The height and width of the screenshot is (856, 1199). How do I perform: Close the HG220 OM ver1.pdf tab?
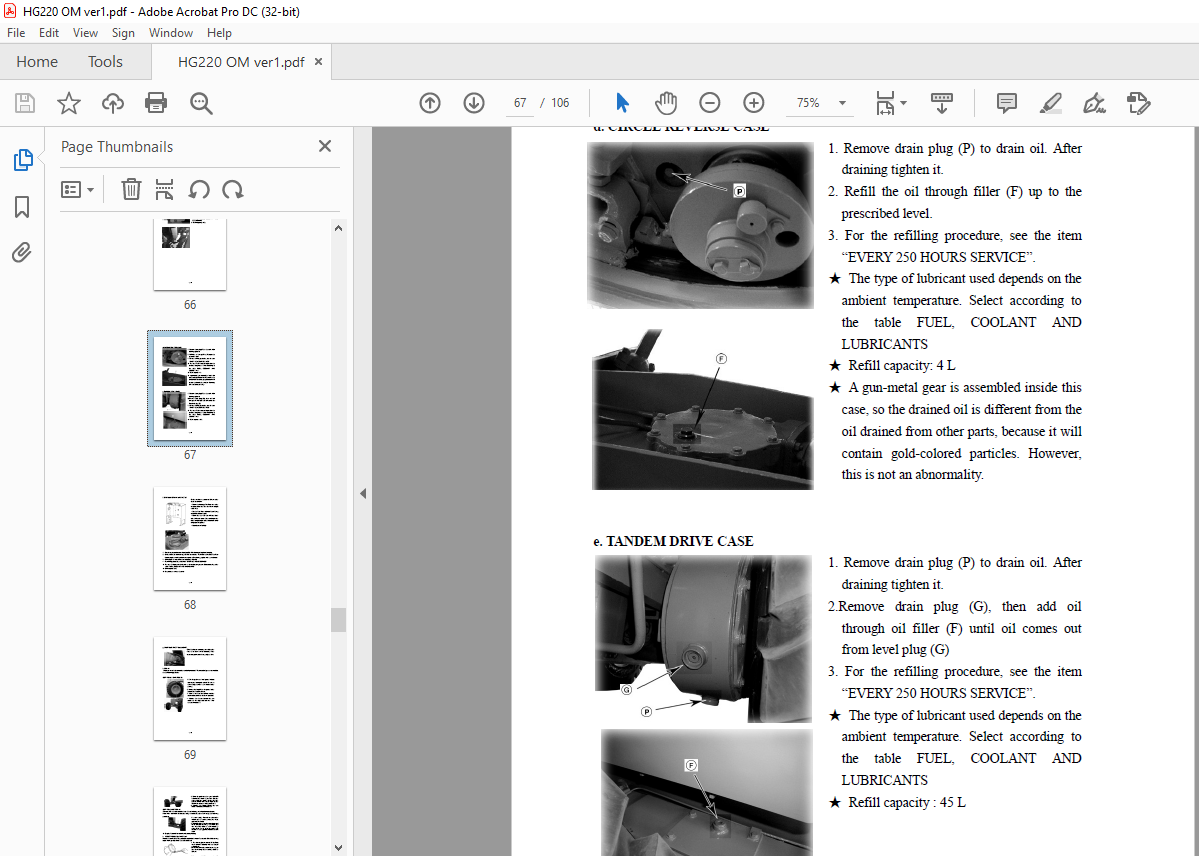click(319, 62)
